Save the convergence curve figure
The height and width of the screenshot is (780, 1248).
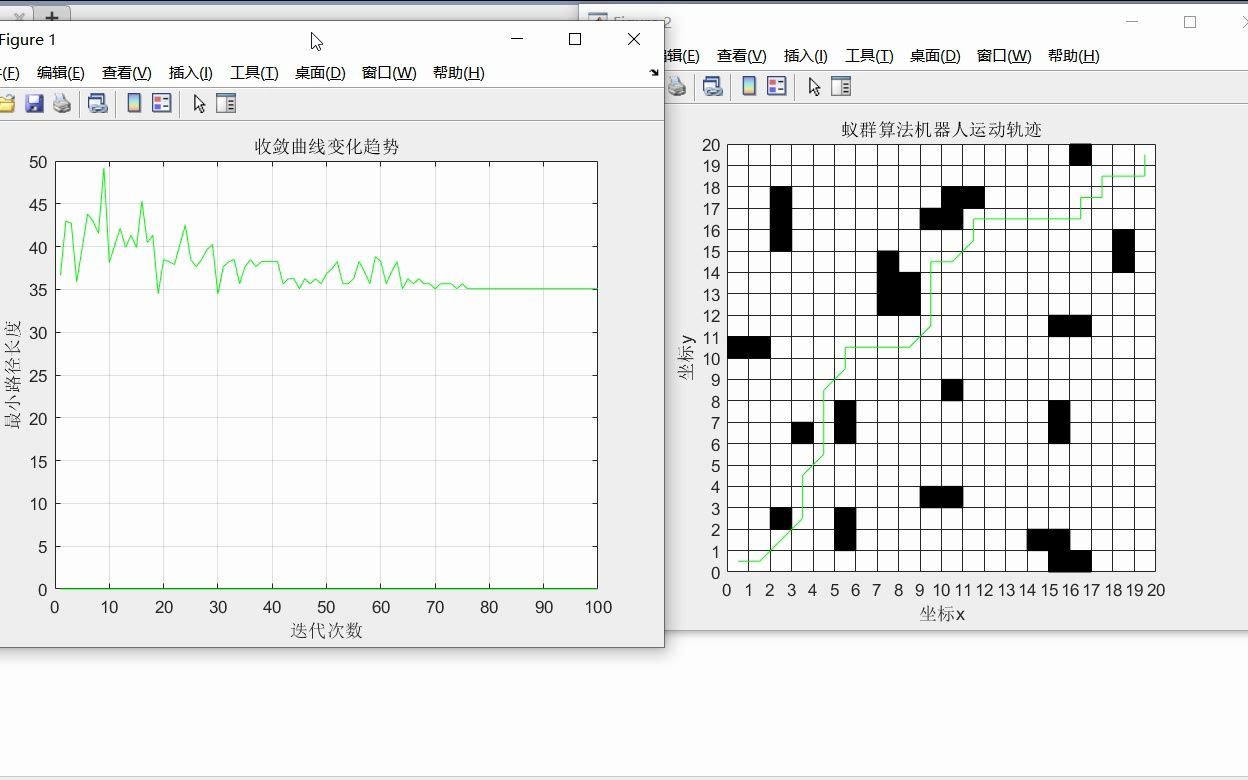pos(34,103)
